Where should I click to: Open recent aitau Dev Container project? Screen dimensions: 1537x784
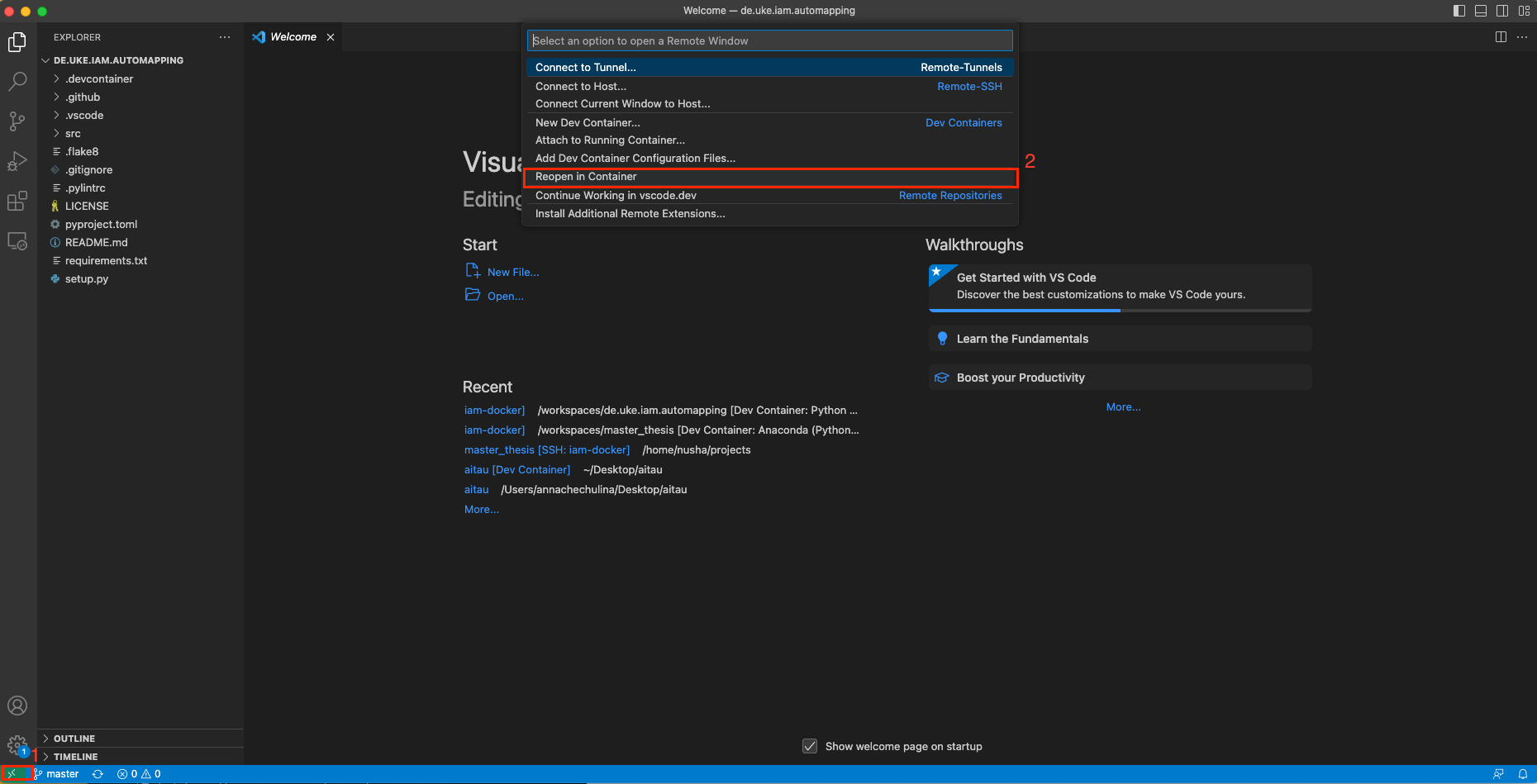517,470
